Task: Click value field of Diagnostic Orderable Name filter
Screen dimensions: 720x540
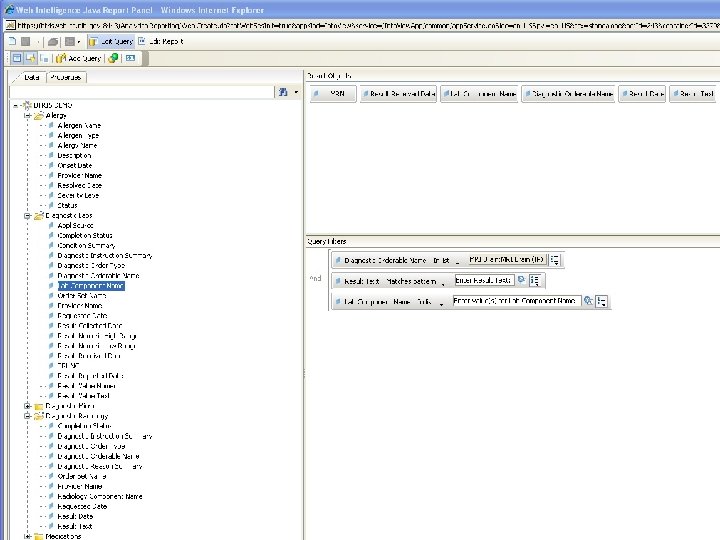Action: pyautogui.click(x=507, y=260)
